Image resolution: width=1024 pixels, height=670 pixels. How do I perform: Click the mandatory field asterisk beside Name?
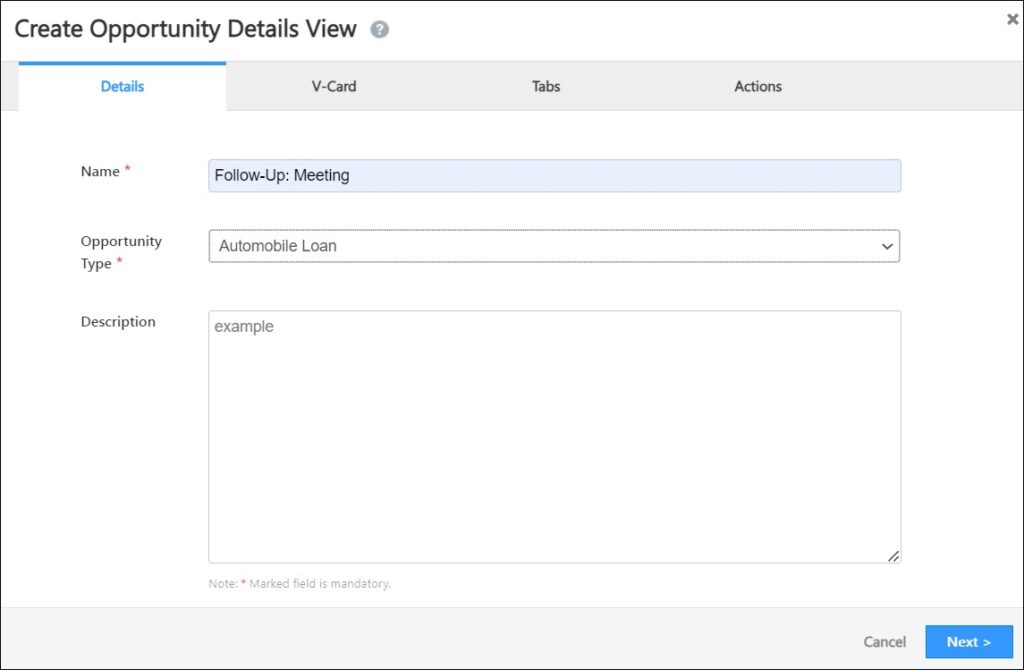(x=127, y=167)
